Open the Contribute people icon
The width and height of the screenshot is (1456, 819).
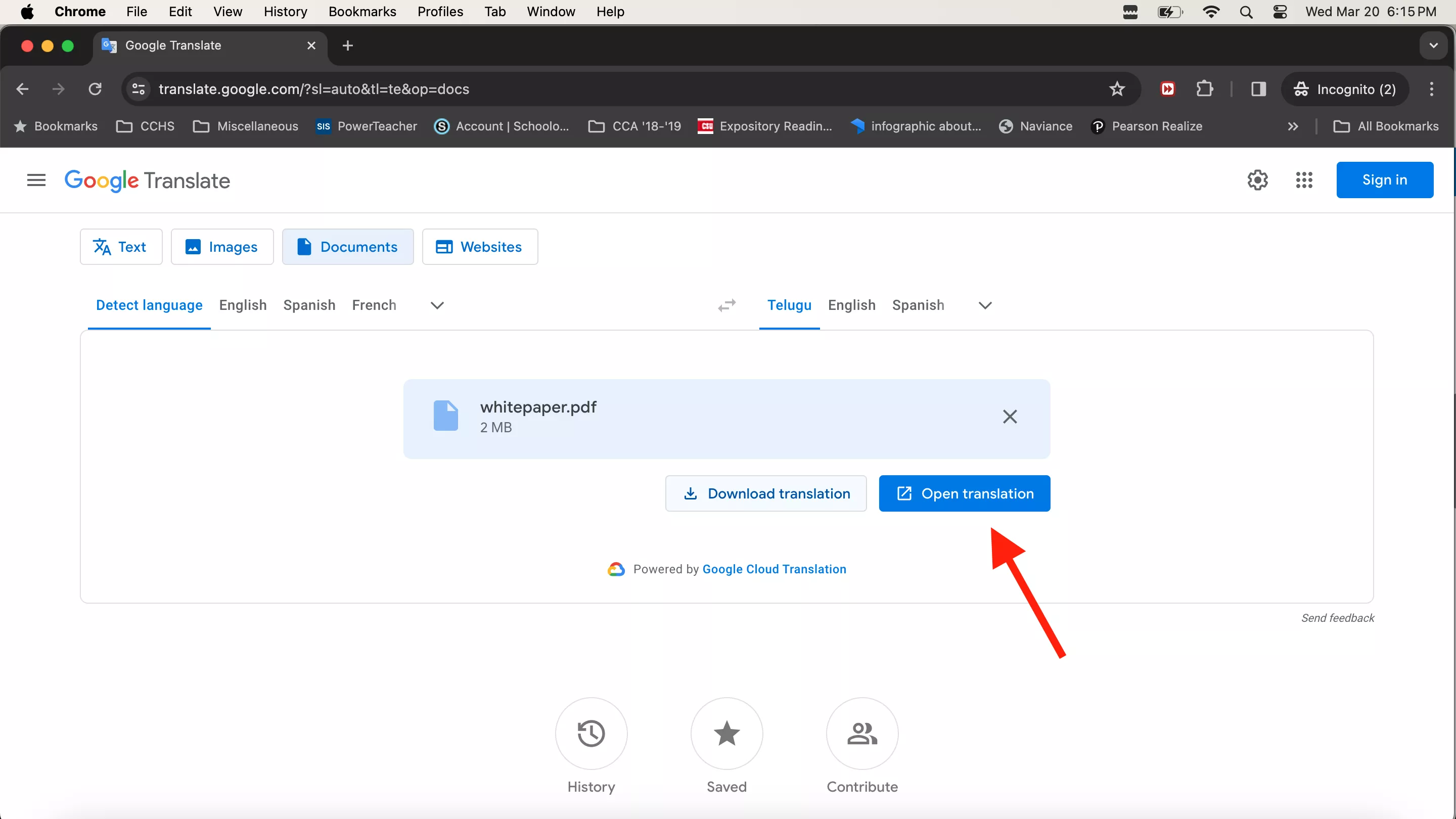click(x=862, y=733)
